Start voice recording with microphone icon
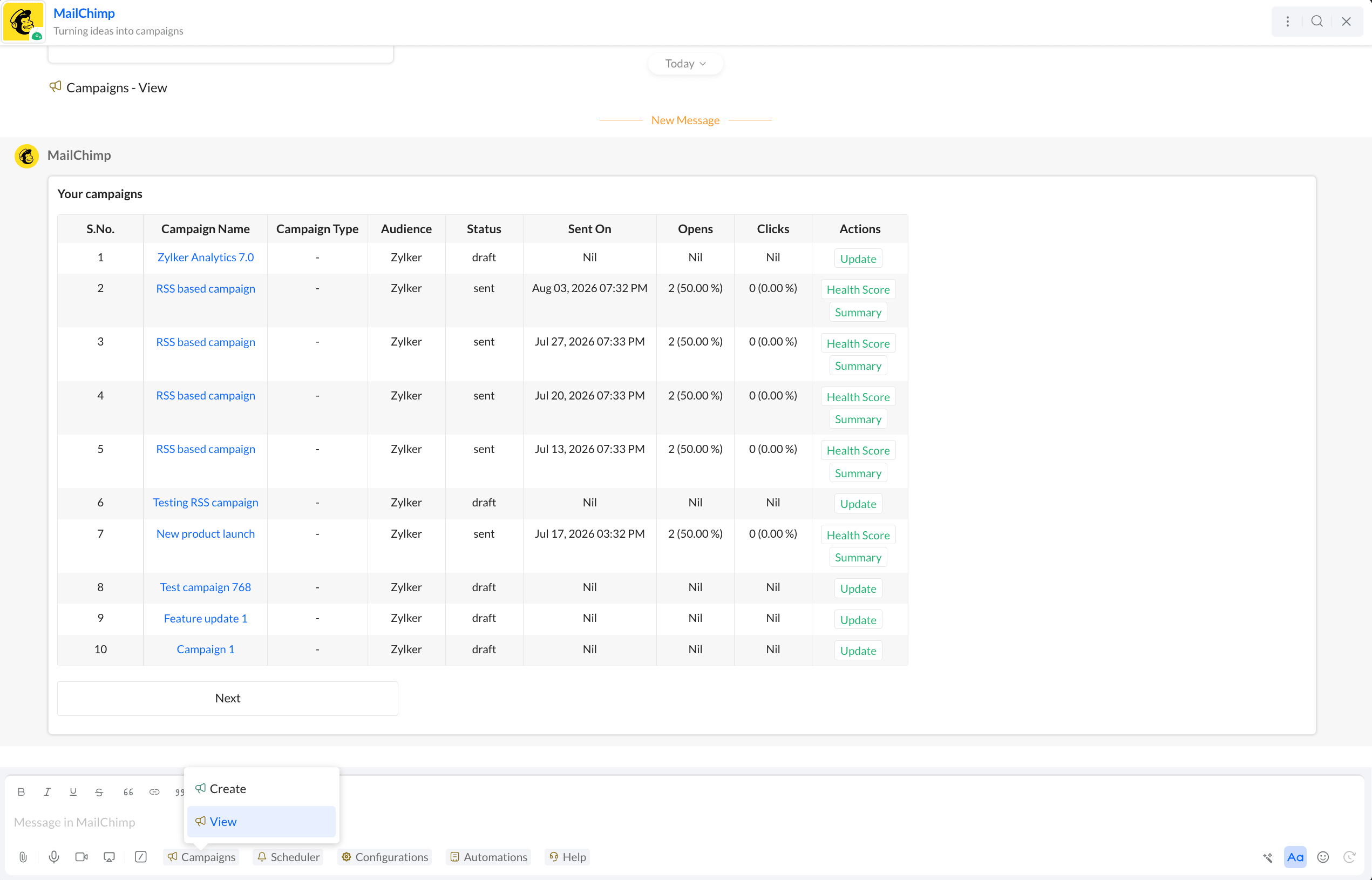The height and width of the screenshot is (880, 1372). click(53, 857)
